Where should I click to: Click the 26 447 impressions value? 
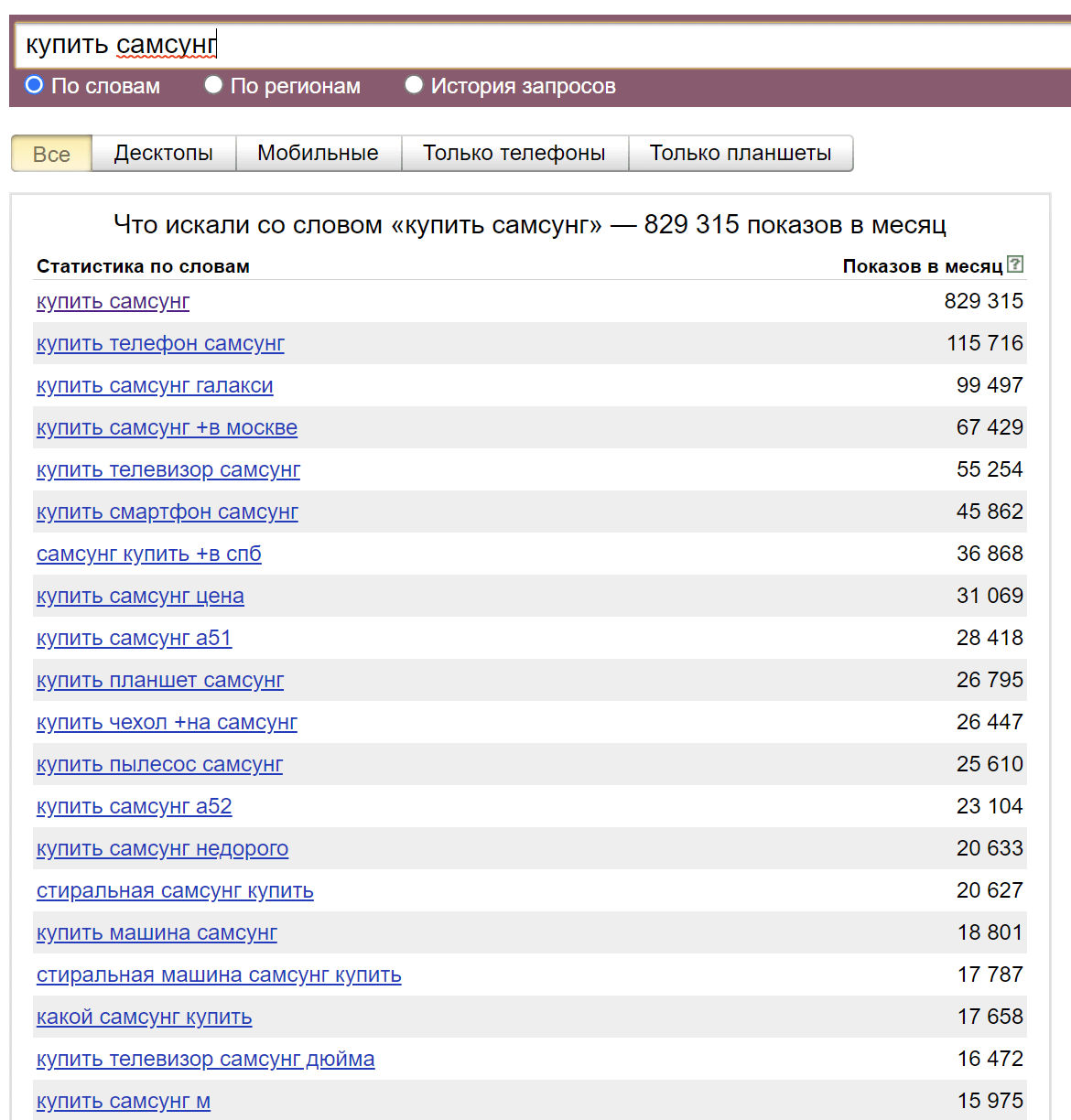tap(990, 722)
